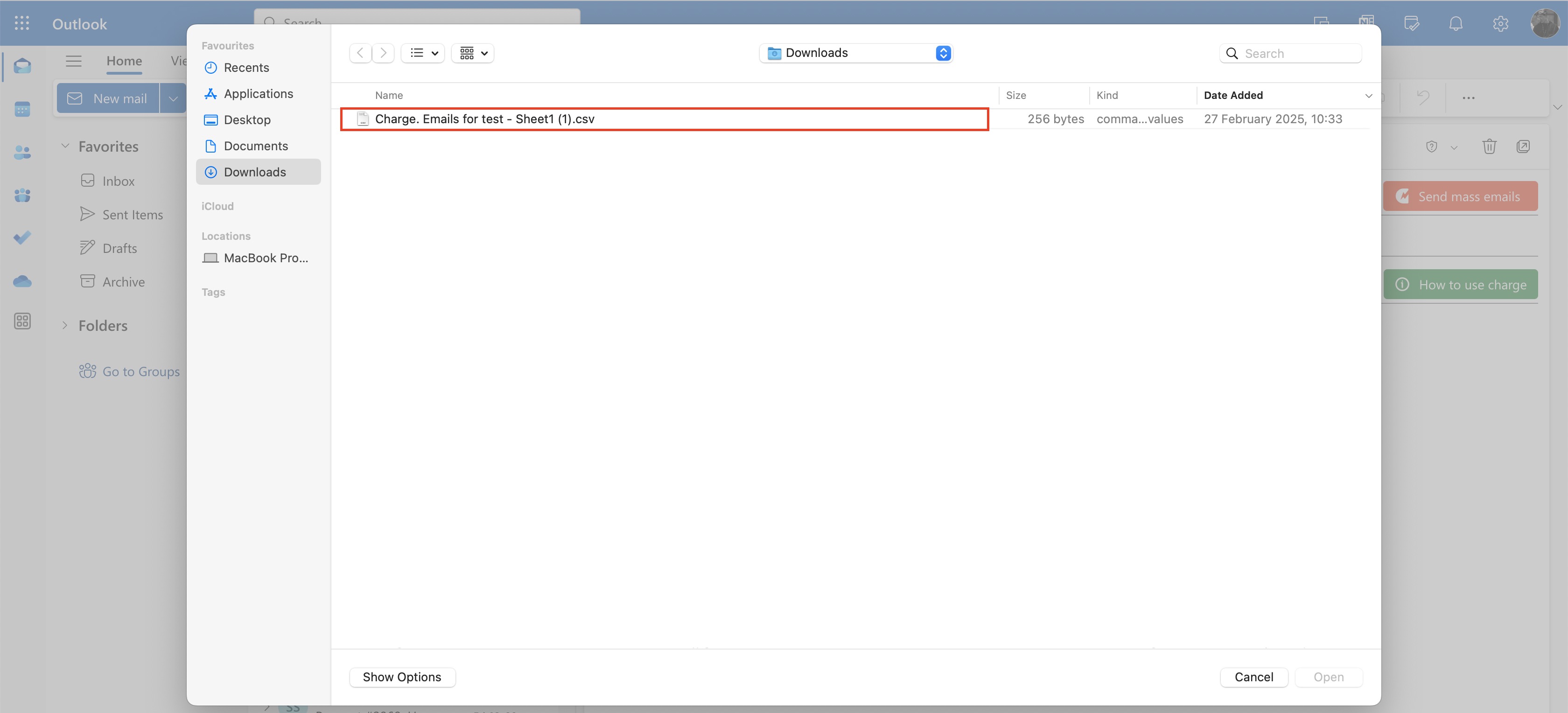
Task: Expand New mail dropdown arrow in Outlook
Action: pyautogui.click(x=173, y=98)
